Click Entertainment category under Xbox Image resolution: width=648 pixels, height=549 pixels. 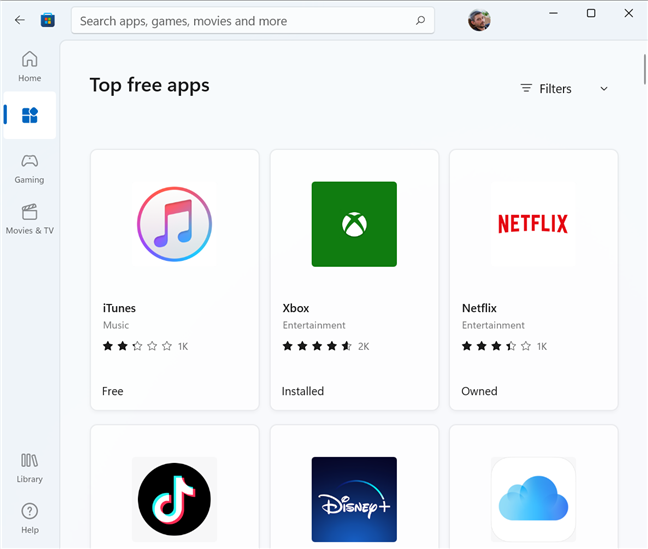pos(314,325)
